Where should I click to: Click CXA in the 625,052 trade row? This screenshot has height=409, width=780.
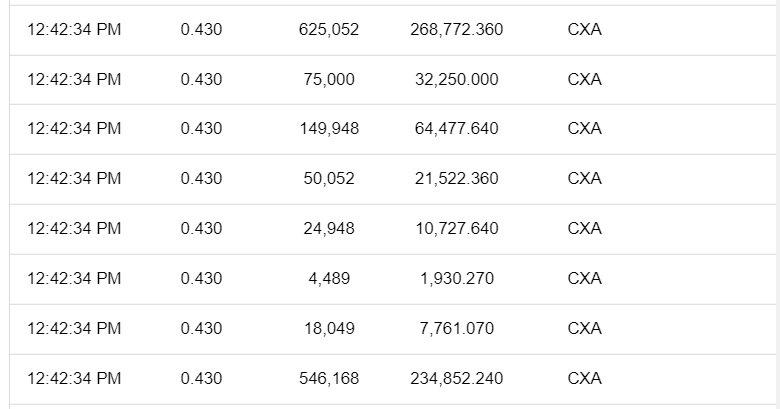(584, 30)
